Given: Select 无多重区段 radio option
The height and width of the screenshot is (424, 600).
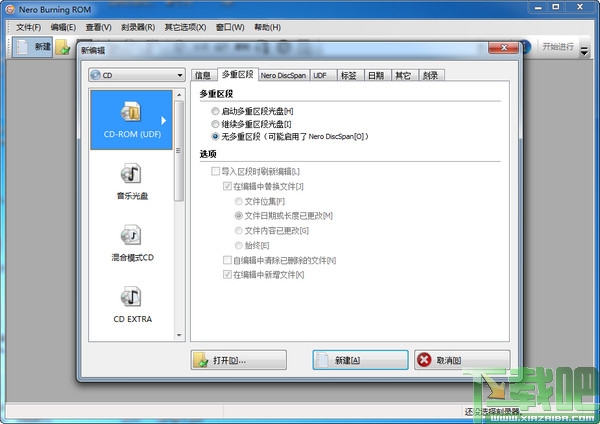Looking at the screenshot, I should pos(215,136).
